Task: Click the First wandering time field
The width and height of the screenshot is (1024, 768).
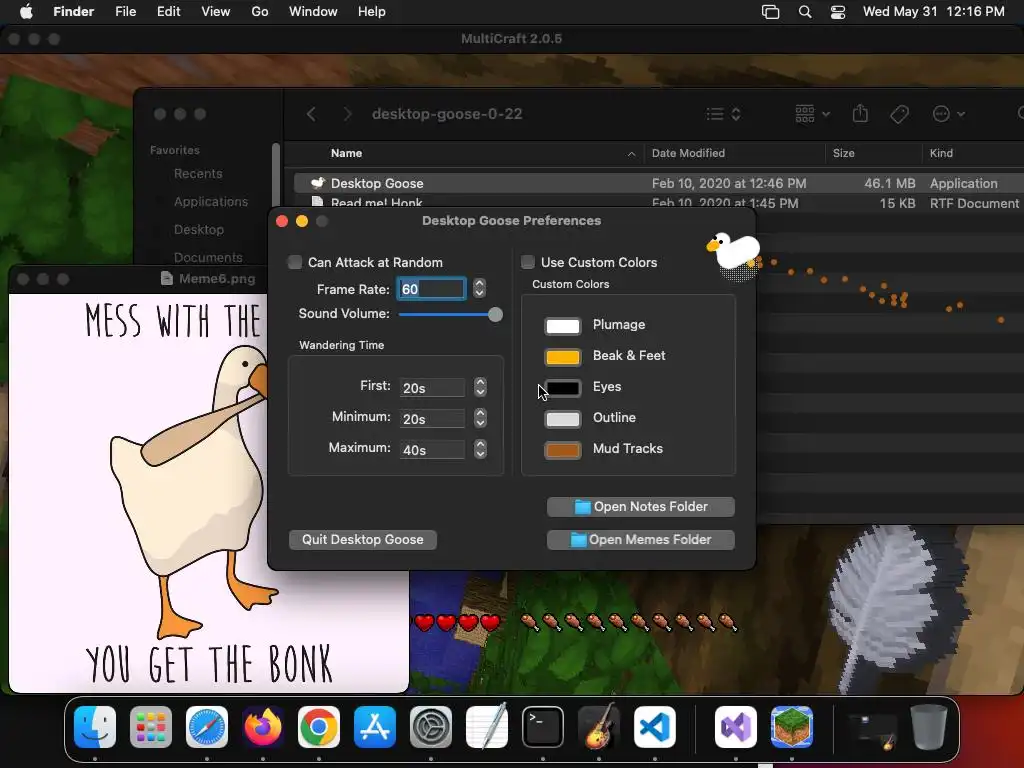Action: pyautogui.click(x=432, y=388)
